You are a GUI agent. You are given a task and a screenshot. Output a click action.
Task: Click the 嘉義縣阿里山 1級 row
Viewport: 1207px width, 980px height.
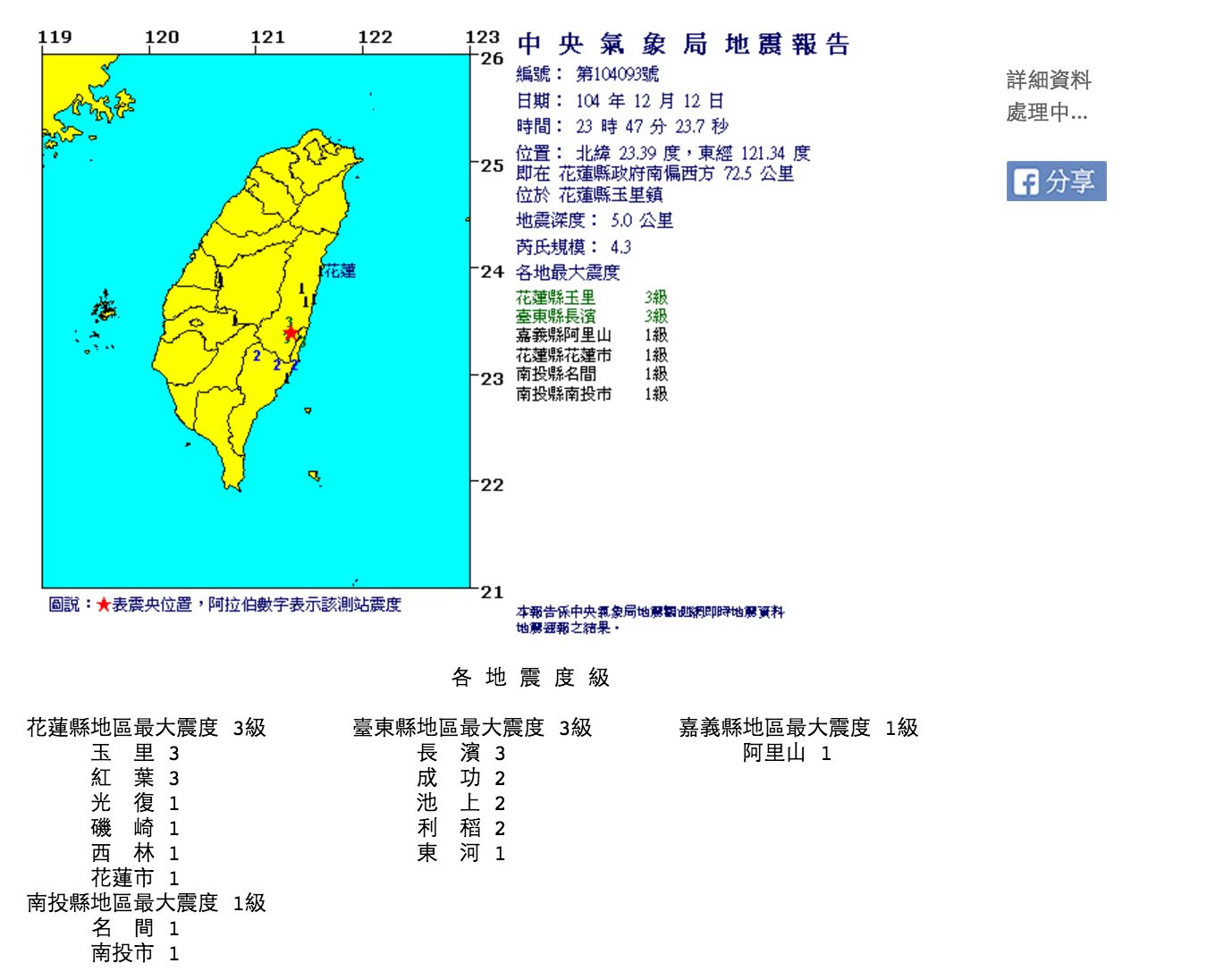pyautogui.click(x=591, y=335)
